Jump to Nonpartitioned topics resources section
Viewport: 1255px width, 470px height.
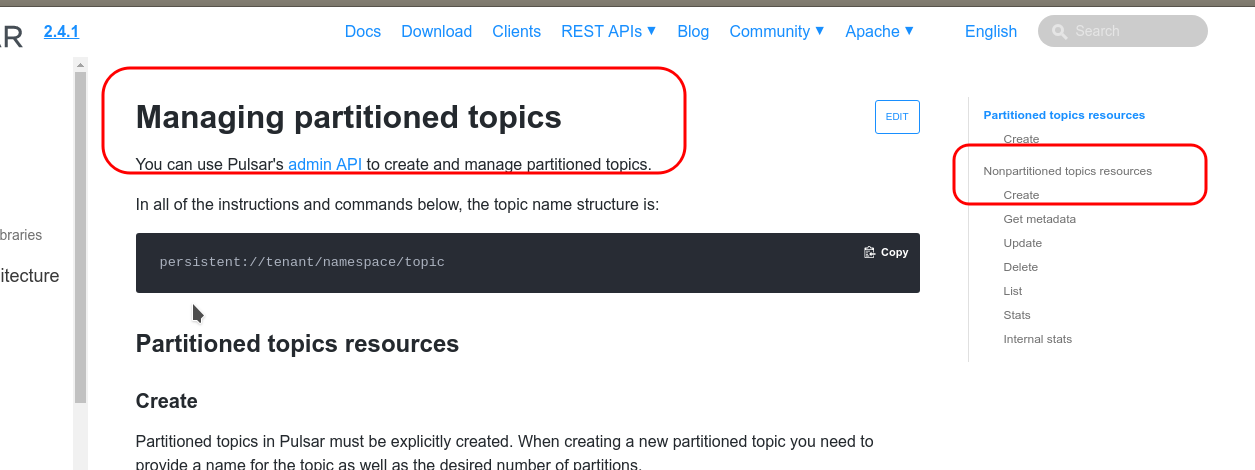pyautogui.click(x=1067, y=171)
